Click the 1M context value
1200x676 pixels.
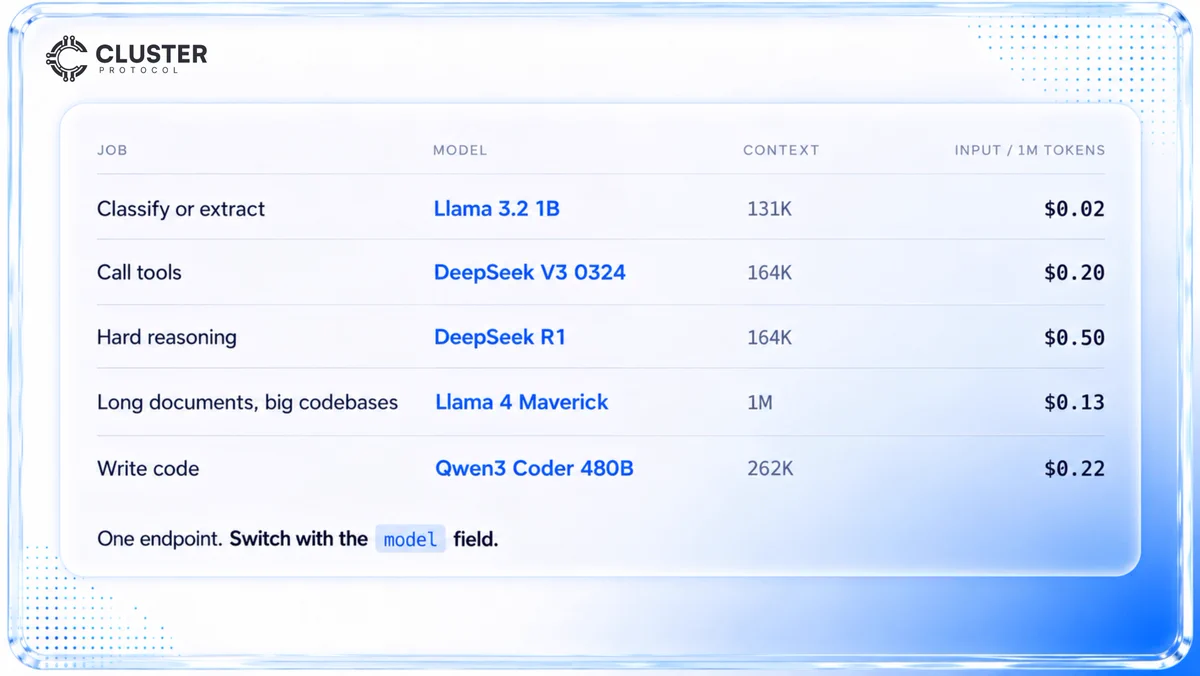[x=760, y=403]
